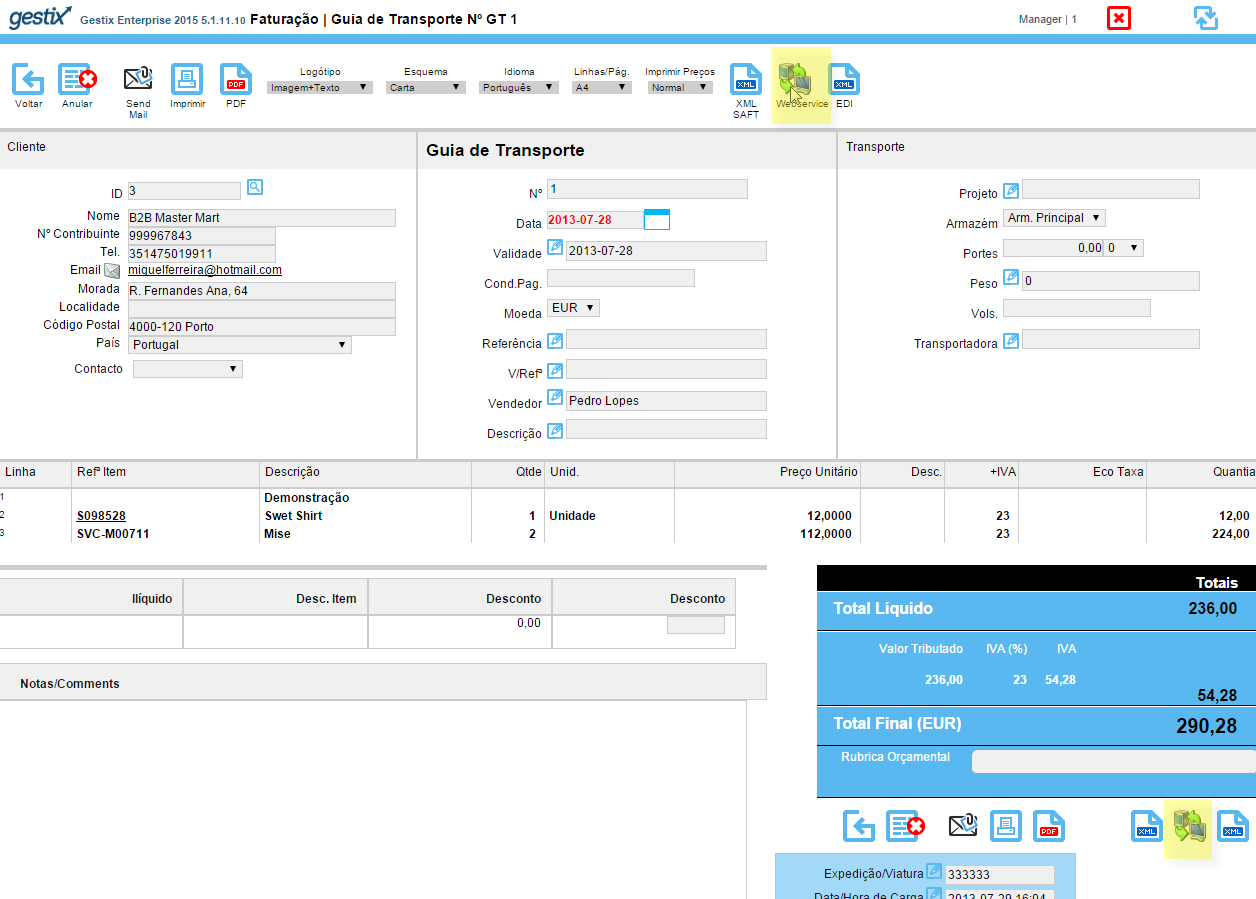Open the Idioma Português dropdown
1256x899 pixels.
point(519,88)
